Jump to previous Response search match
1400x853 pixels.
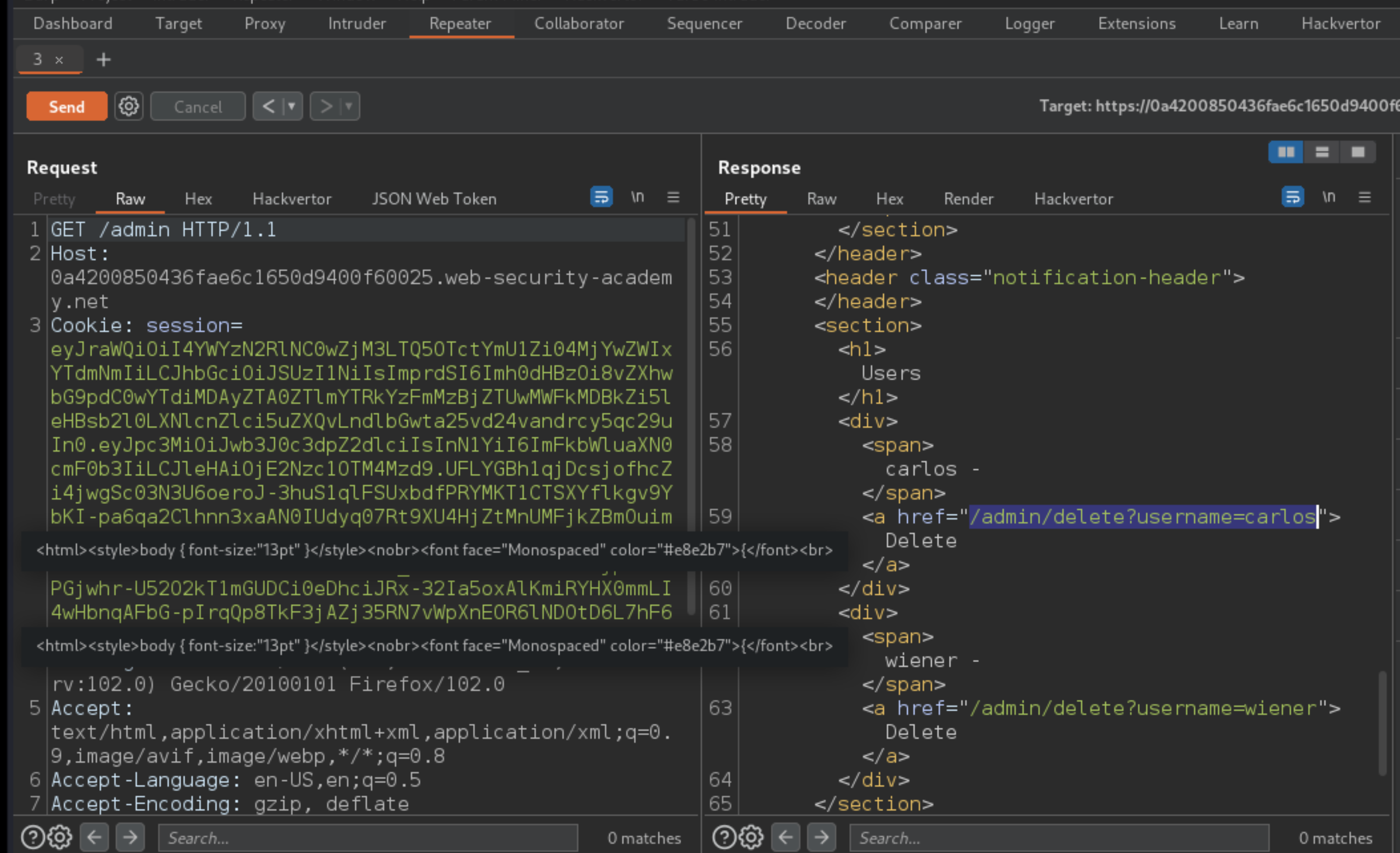point(786,837)
